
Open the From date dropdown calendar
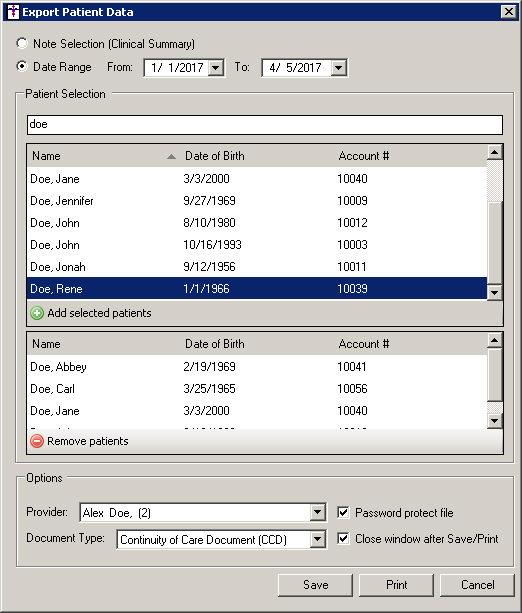click(x=215, y=68)
